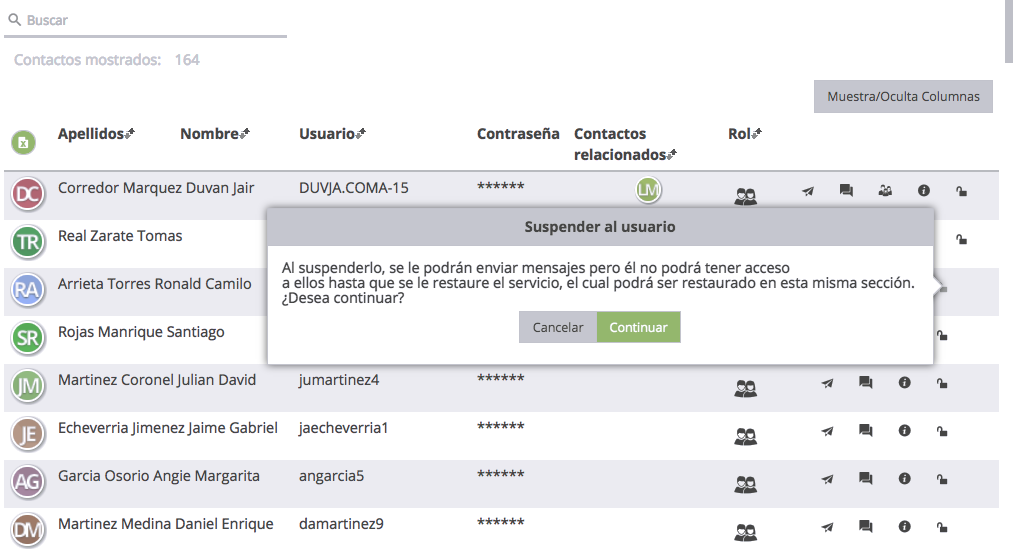This screenshot has height=555, width=1013.
Task: Toggle suspend lock for Garcia Osorio Angie Margarita
Action: click(x=942, y=479)
